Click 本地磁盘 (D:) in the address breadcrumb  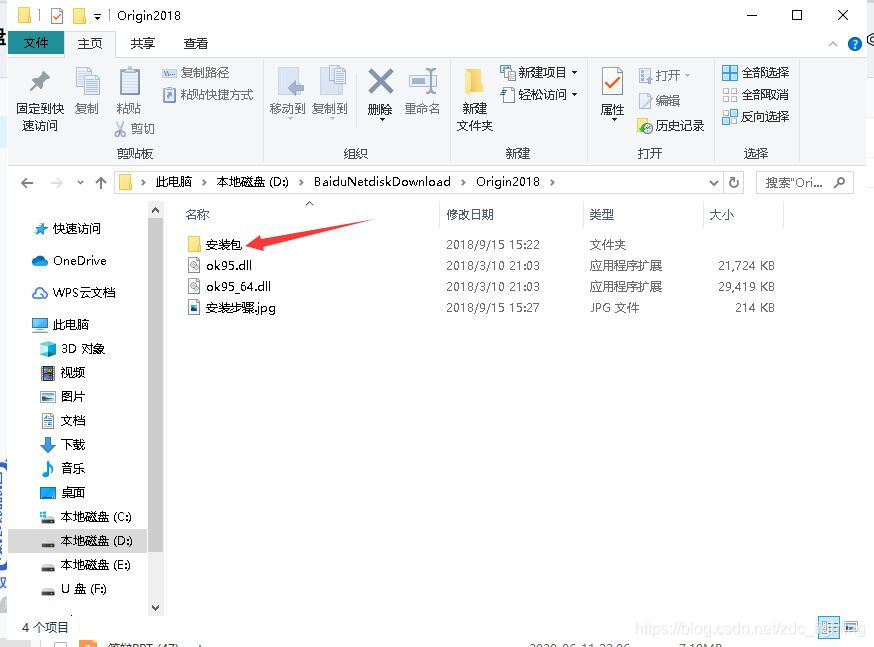point(252,182)
